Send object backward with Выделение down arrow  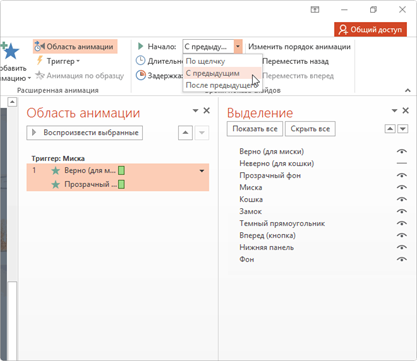click(x=403, y=129)
